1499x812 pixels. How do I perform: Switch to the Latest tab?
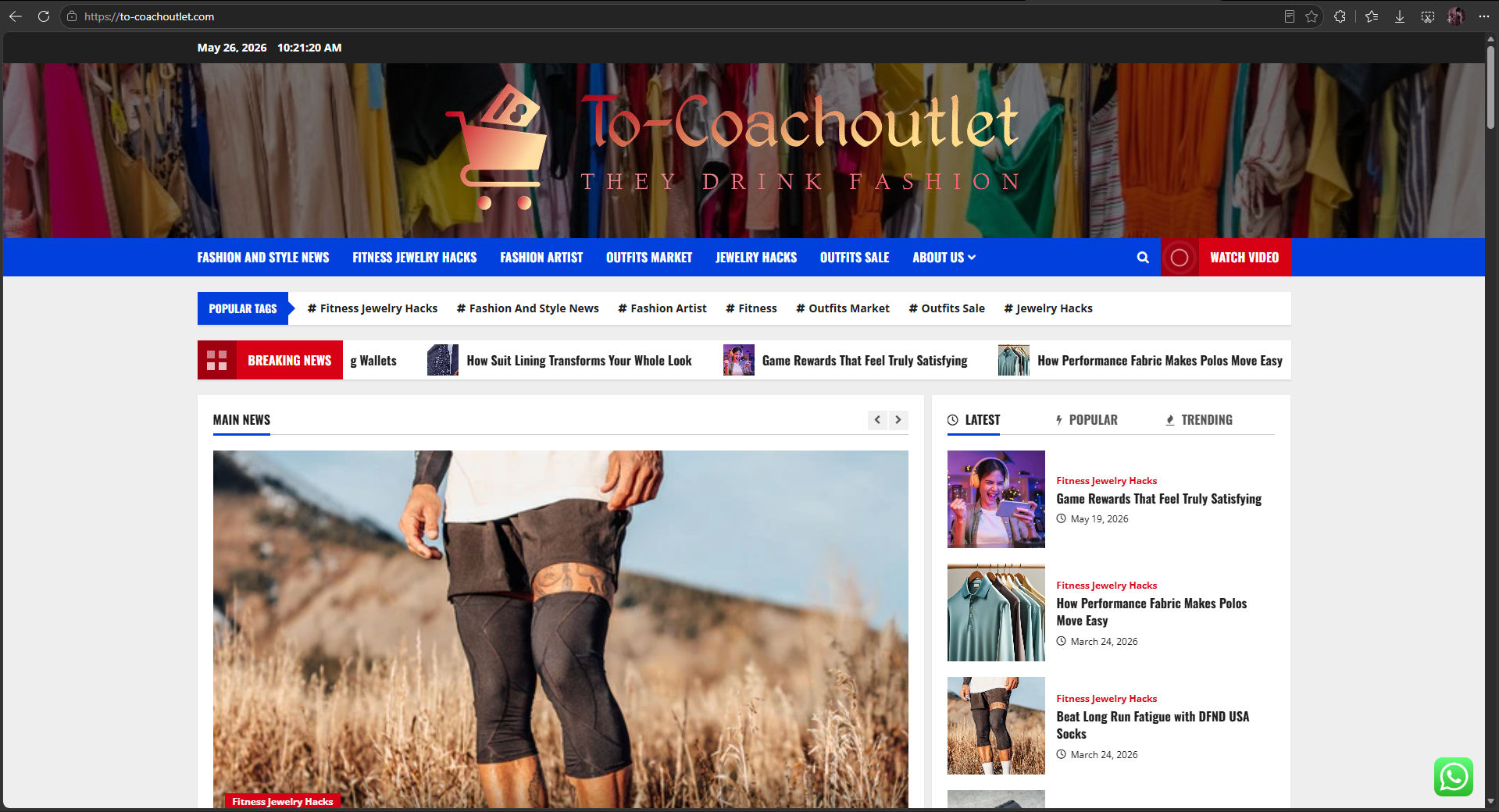(973, 420)
